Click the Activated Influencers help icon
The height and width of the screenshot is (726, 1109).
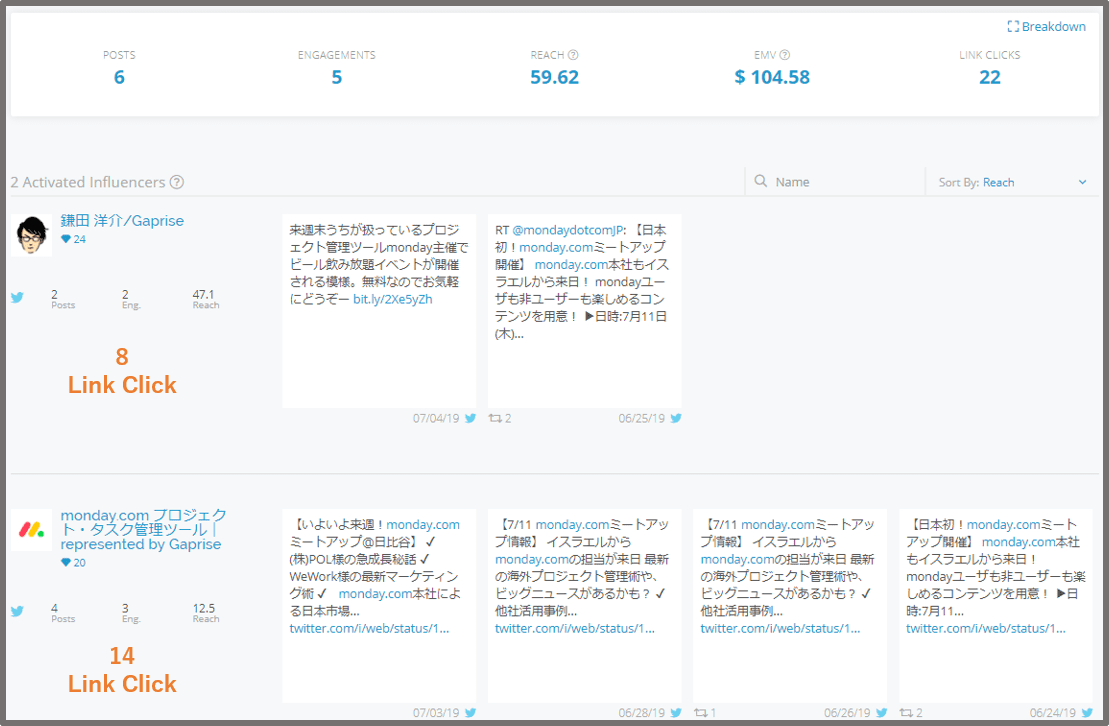pos(177,182)
